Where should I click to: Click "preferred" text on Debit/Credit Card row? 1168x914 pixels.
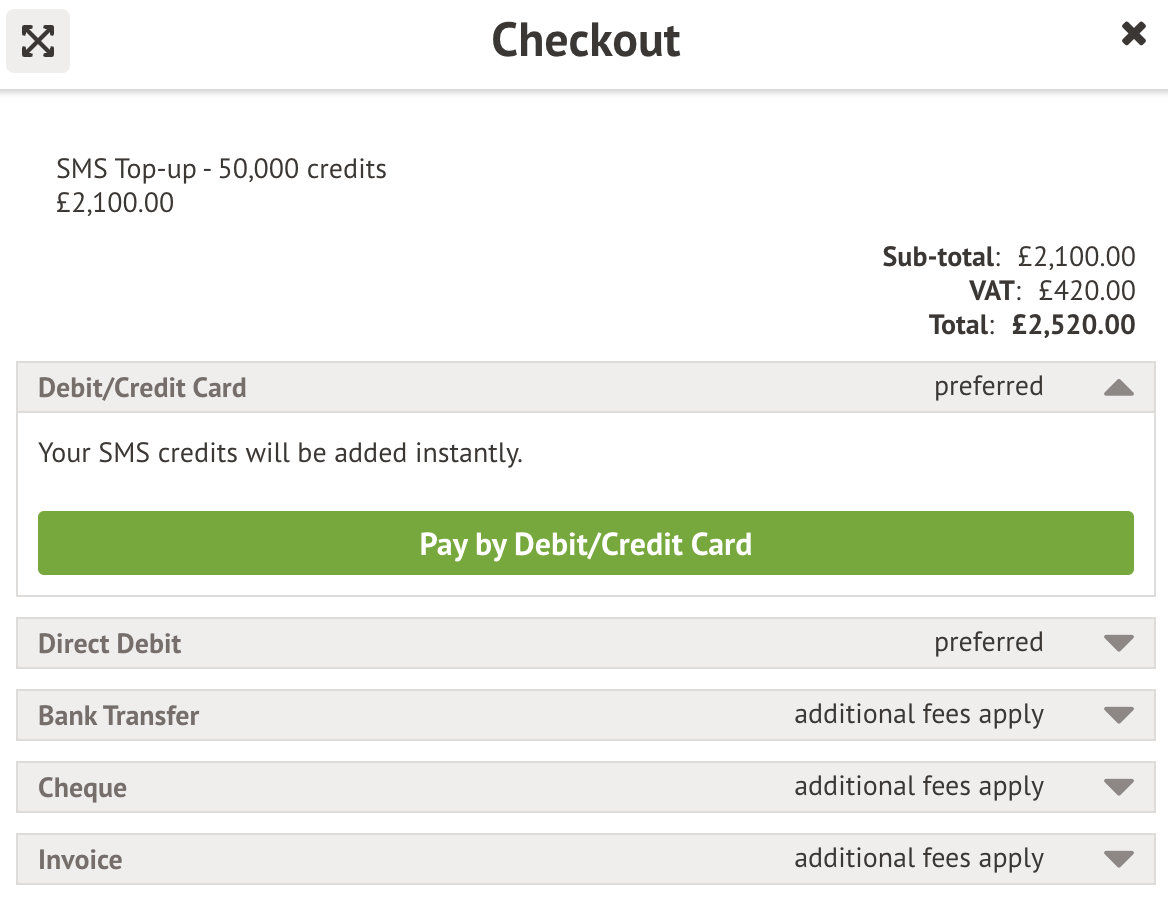988,387
